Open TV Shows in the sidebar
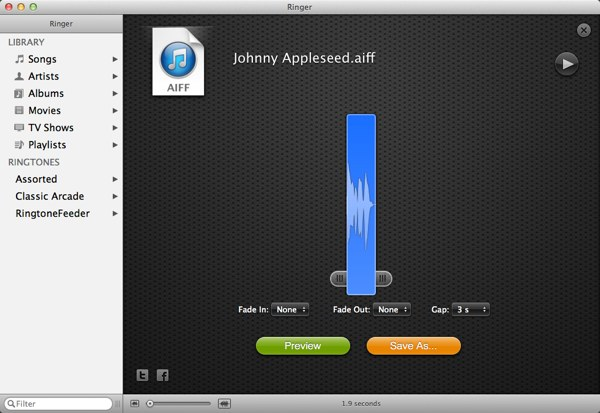Viewport: 600px width, 413px height. (x=51, y=127)
